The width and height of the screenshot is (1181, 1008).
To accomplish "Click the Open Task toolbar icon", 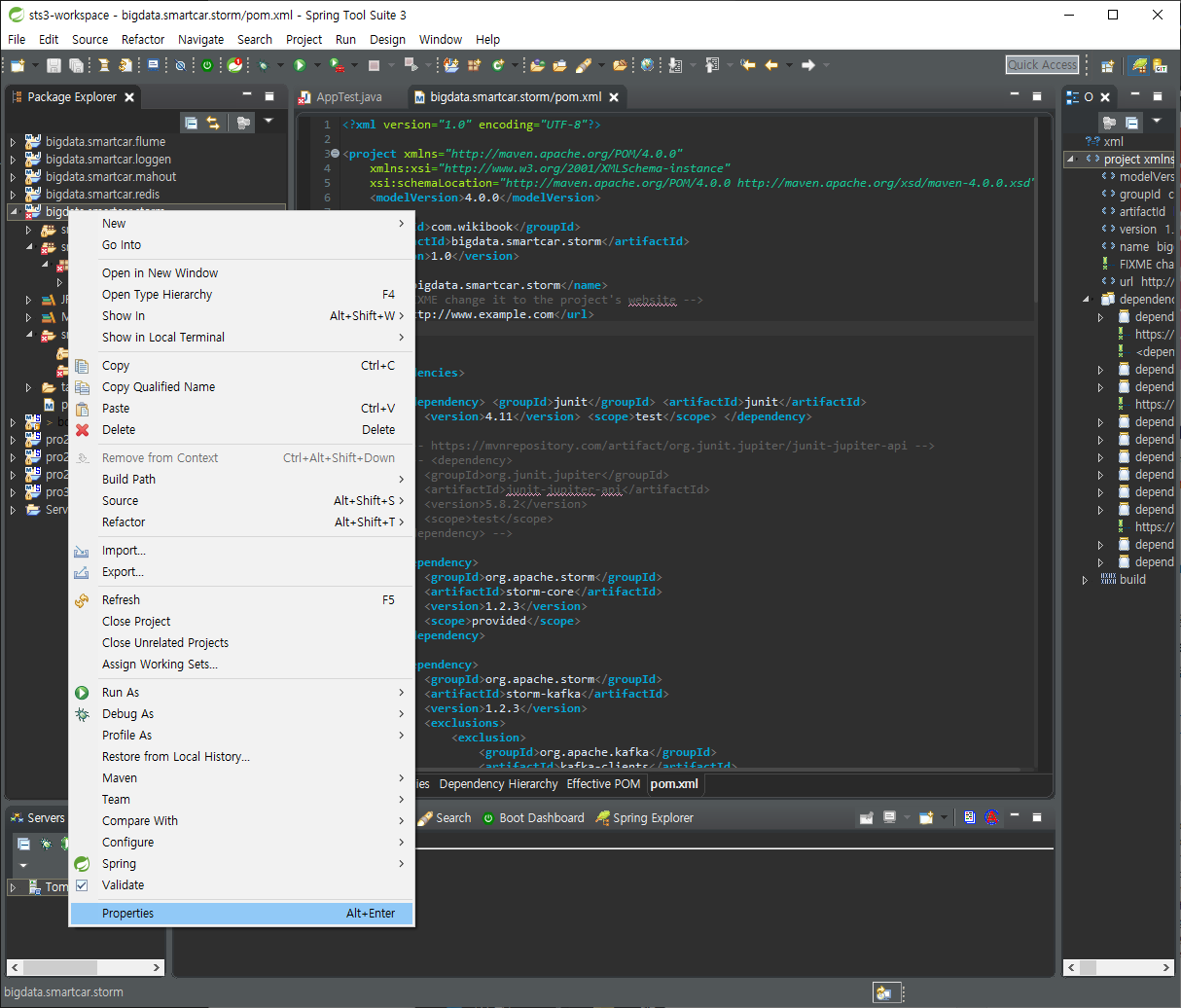I will [x=559, y=65].
